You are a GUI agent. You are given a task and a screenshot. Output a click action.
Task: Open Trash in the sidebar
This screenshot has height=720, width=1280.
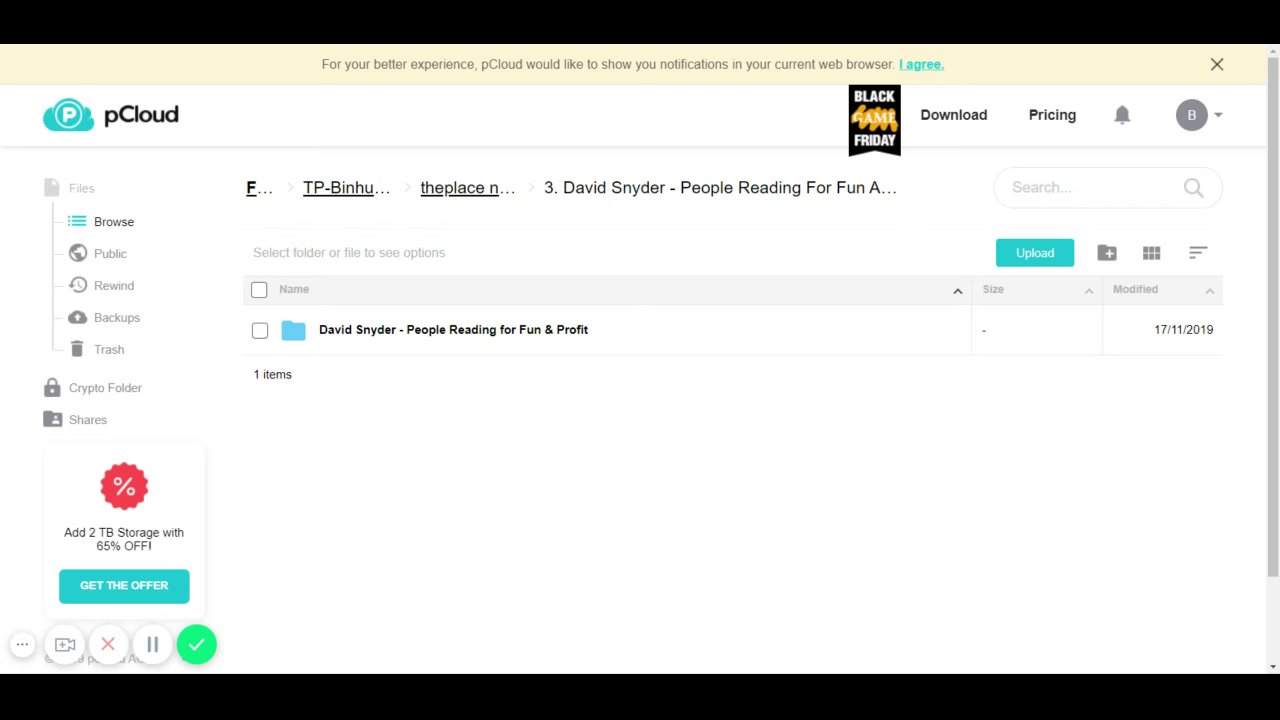[x=109, y=350]
